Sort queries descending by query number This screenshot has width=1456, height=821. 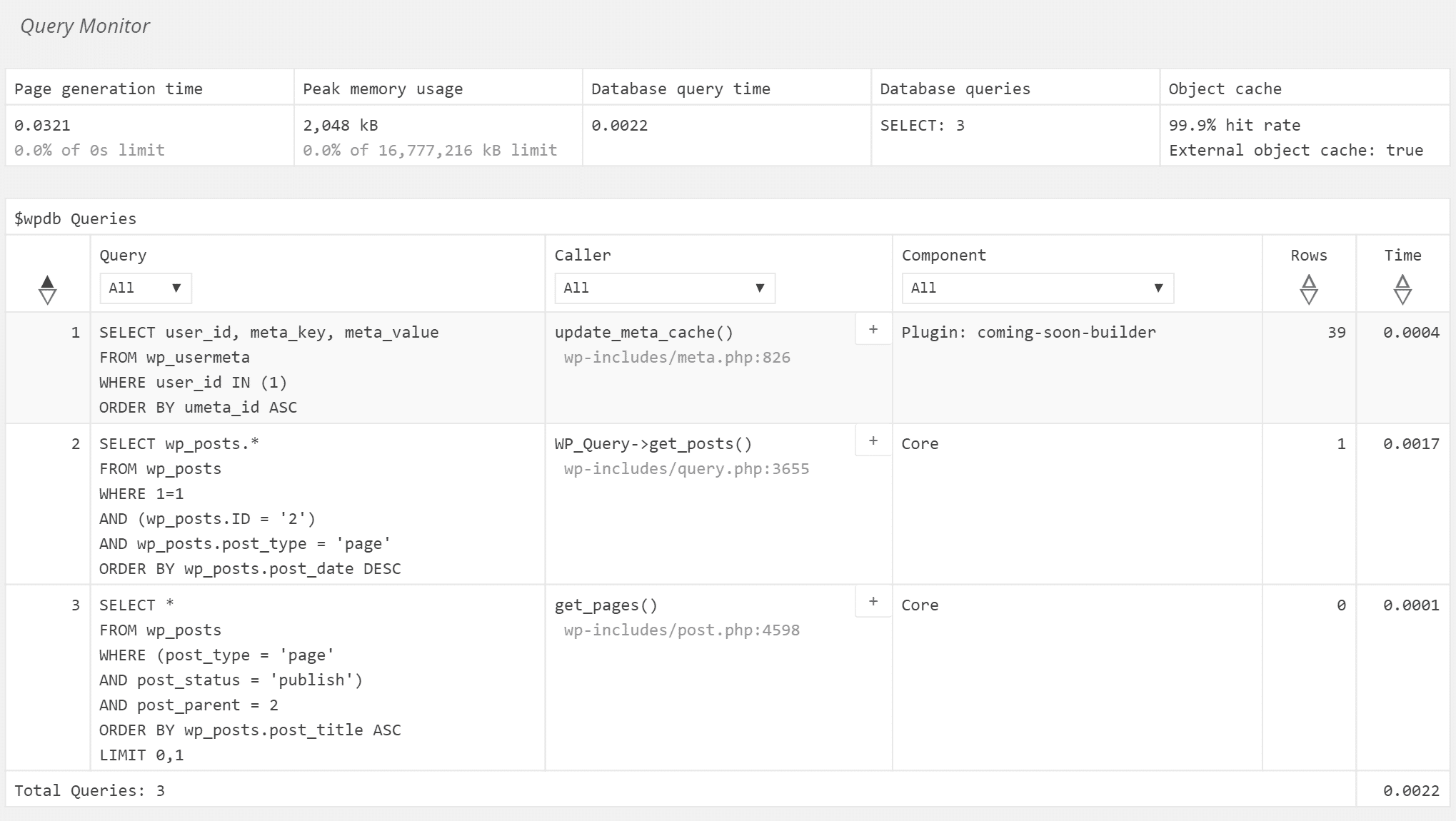(46, 297)
